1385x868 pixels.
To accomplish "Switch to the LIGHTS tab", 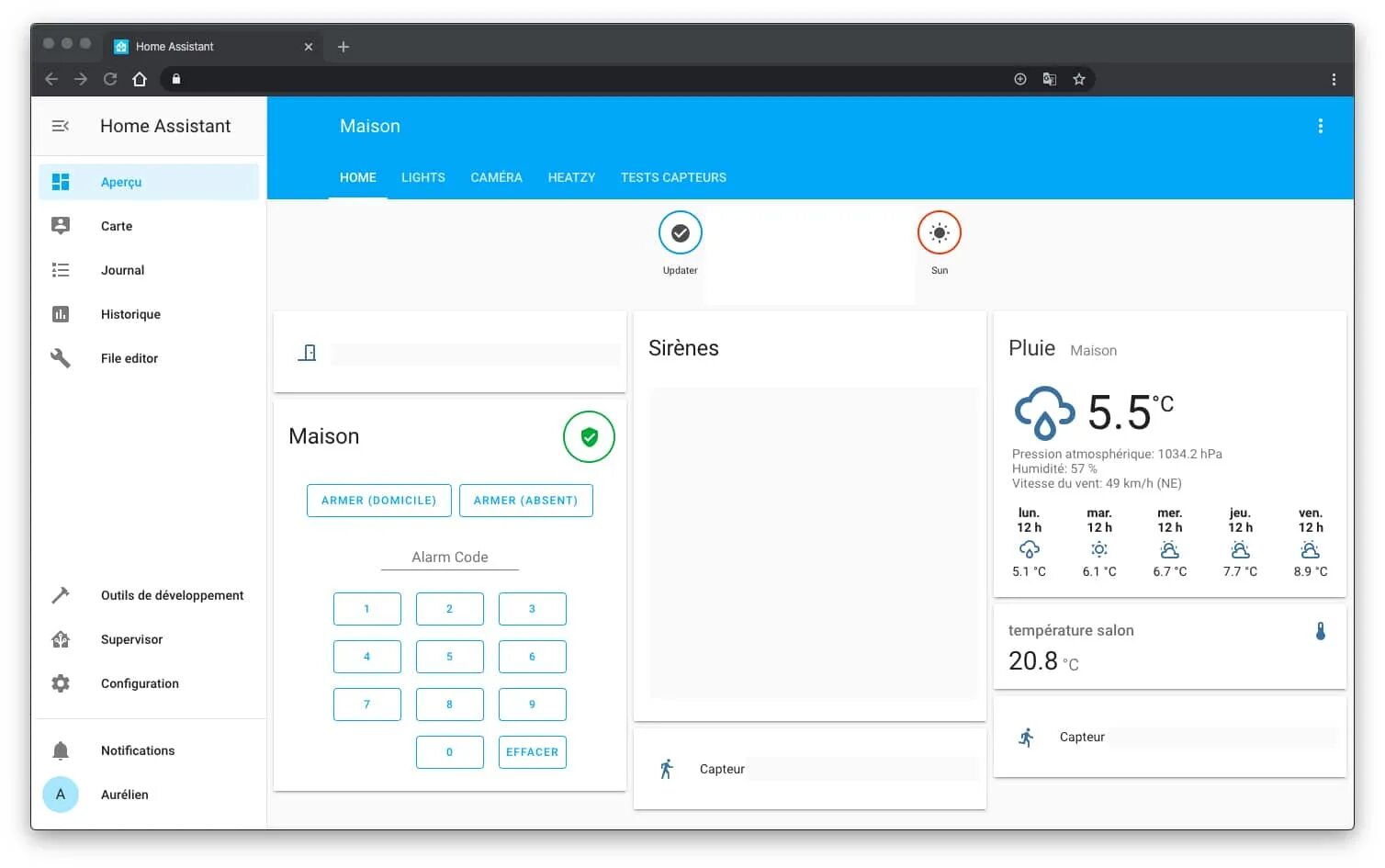I will pyautogui.click(x=423, y=177).
